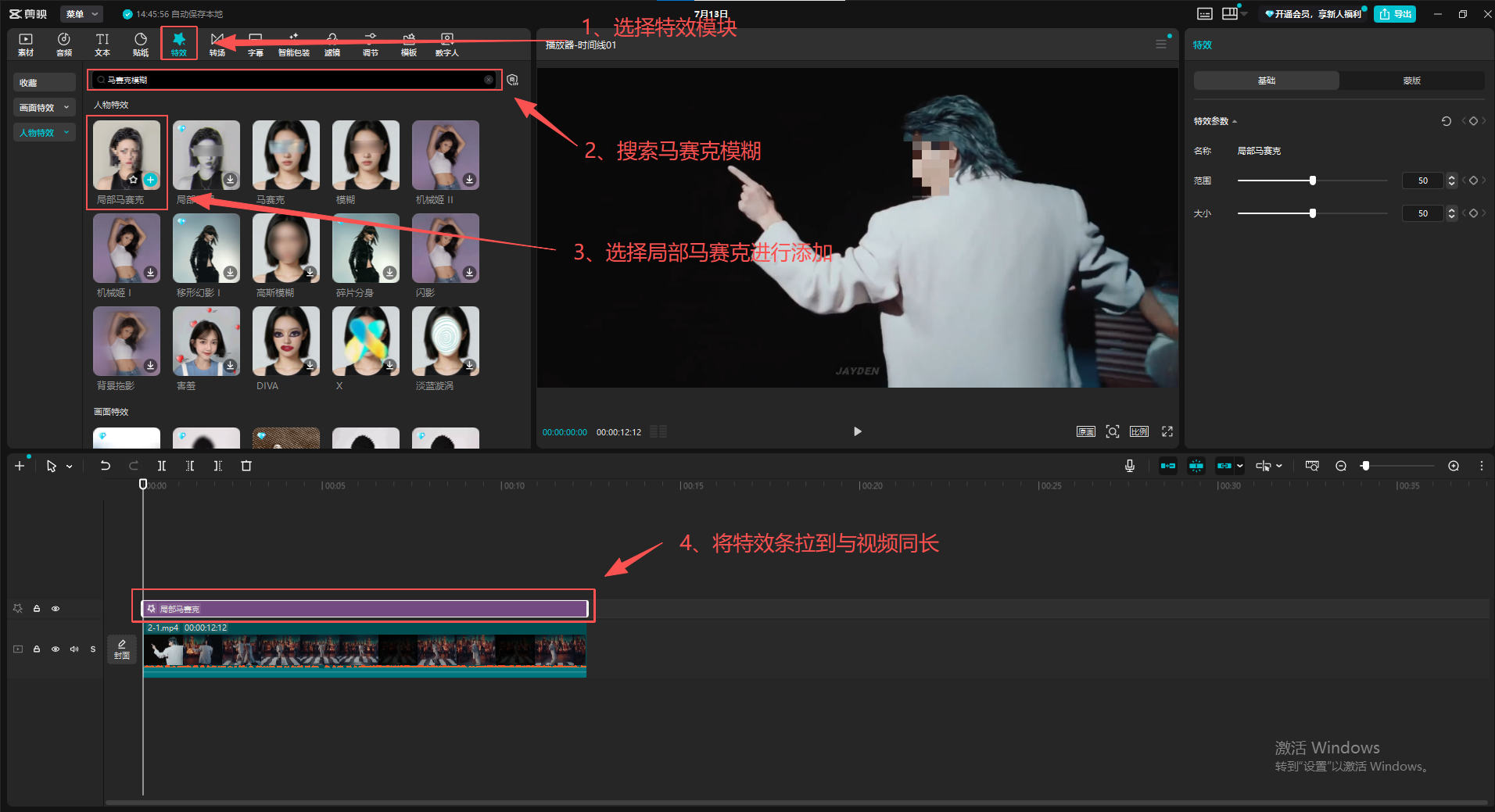This screenshot has width=1495, height=812.
Task: Collapse the 人物特效 category
Action: (45, 133)
